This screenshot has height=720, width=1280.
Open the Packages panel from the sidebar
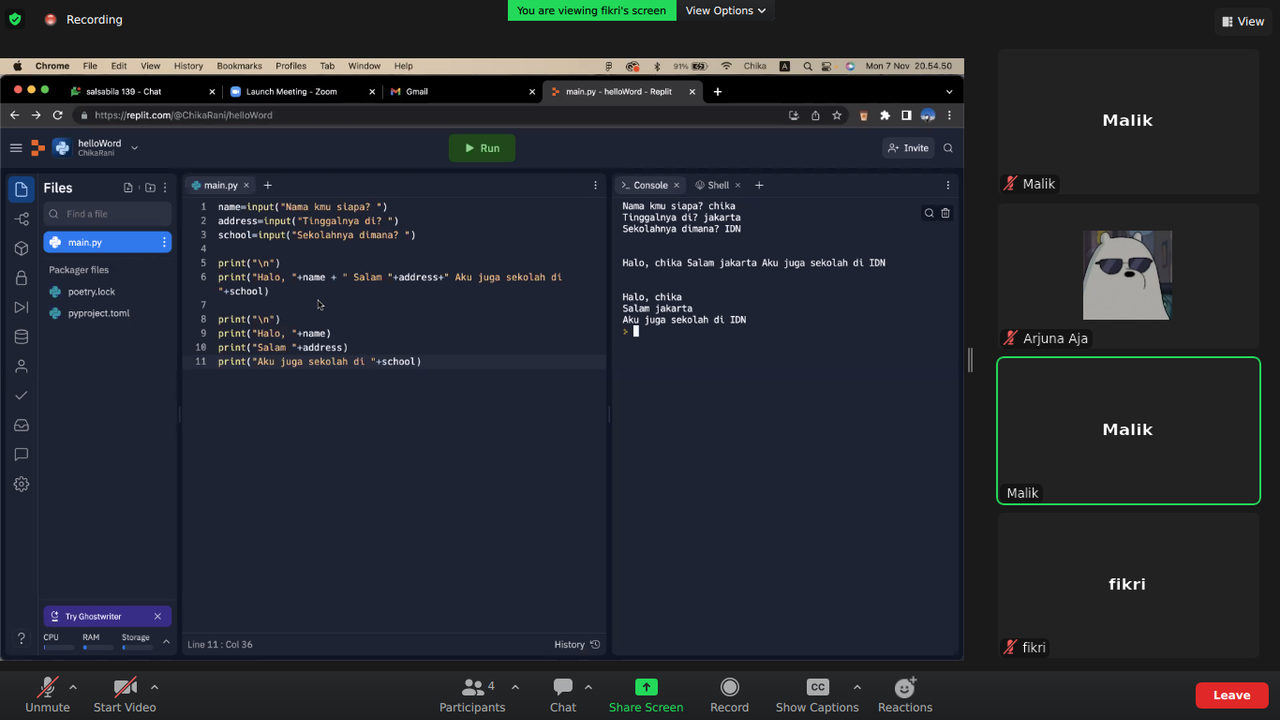pyautogui.click(x=21, y=248)
